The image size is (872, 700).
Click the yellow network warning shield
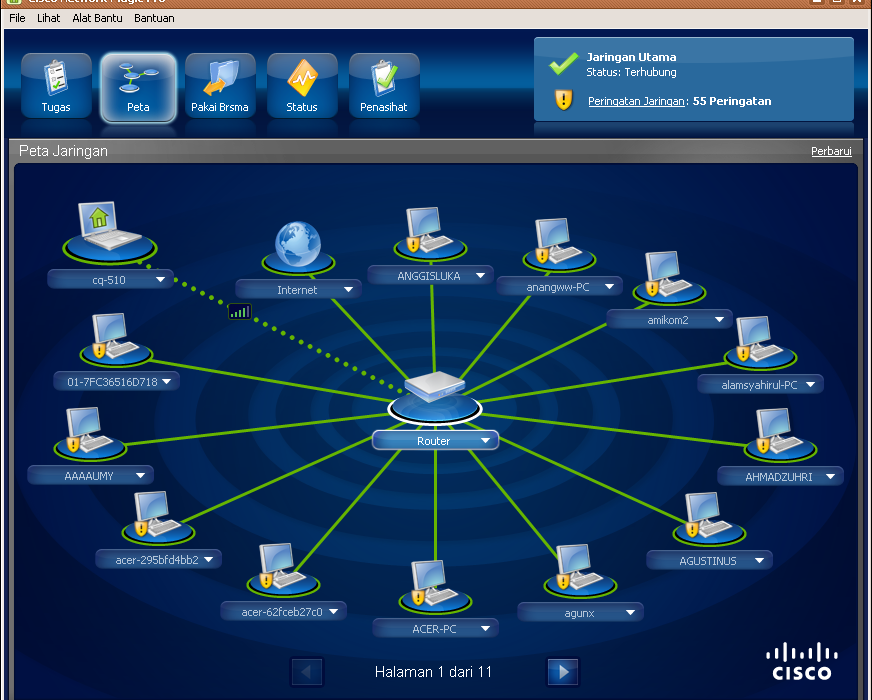tap(563, 100)
